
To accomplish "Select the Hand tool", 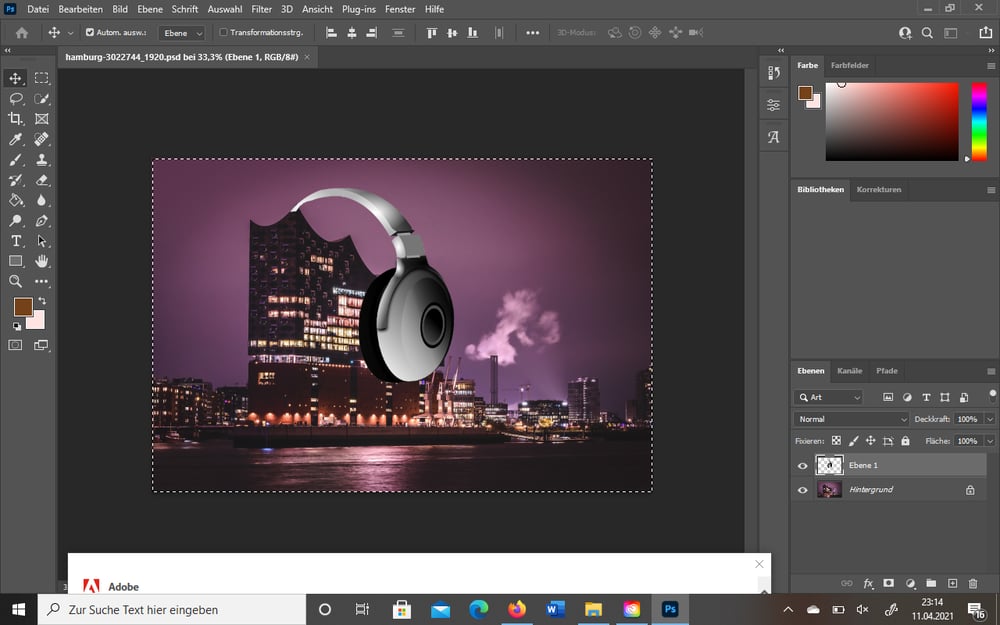I will pos(41,261).
